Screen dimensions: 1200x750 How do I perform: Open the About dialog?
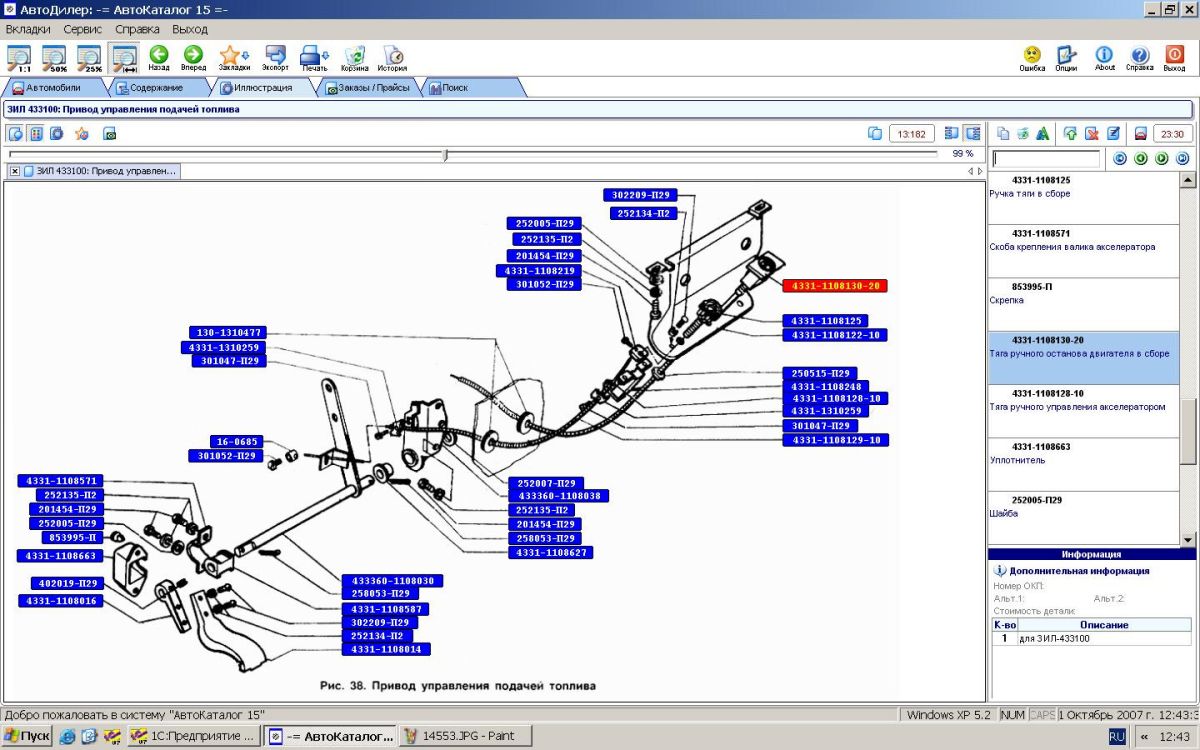pos(1104,58)
